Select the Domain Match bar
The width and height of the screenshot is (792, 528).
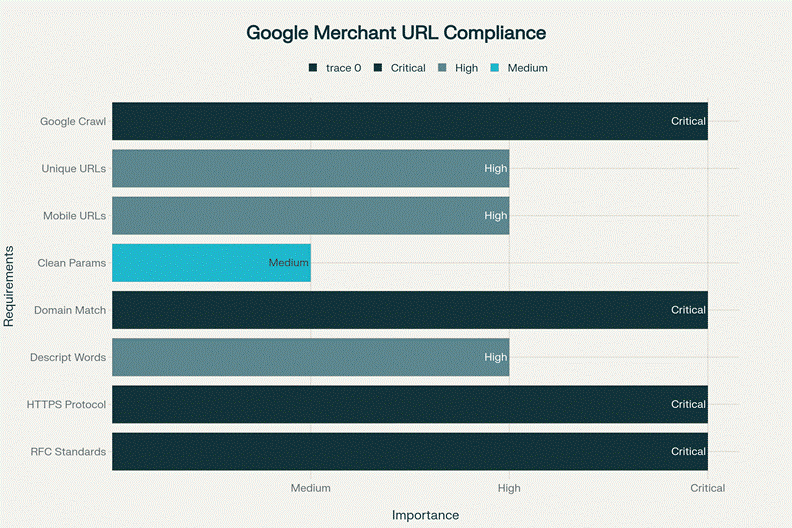tap(410, 310)
